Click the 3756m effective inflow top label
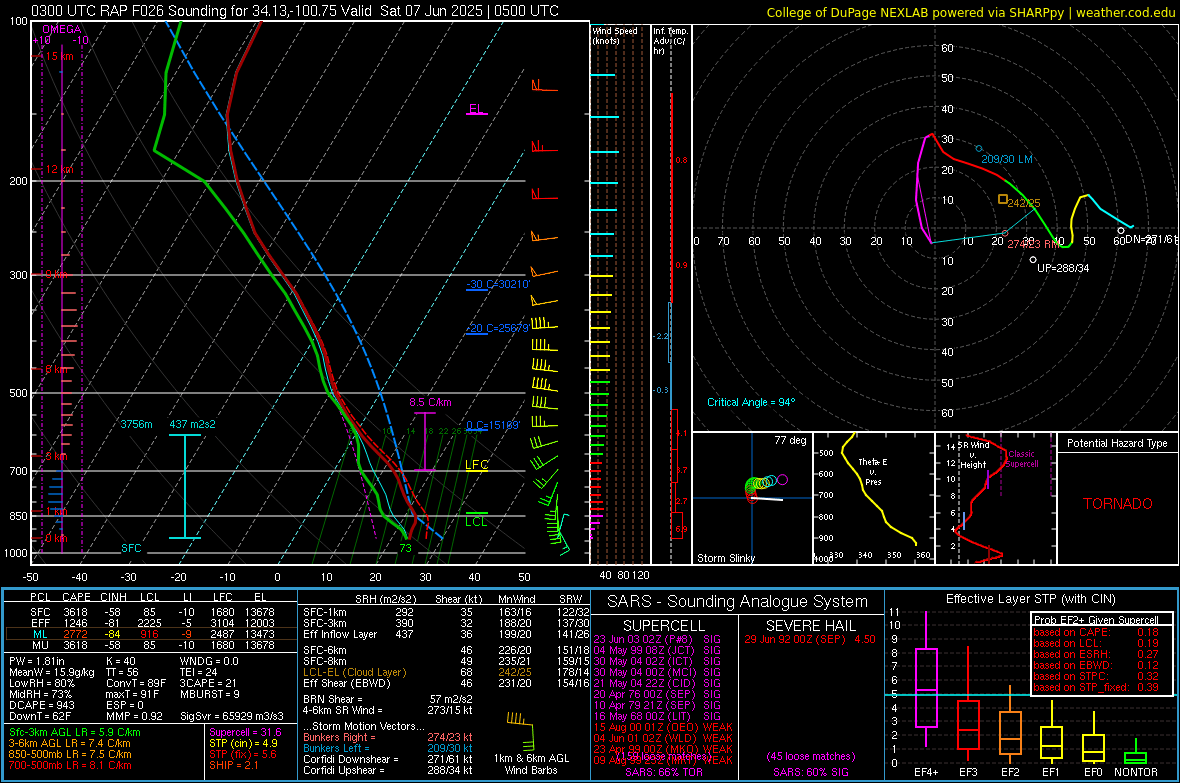The height and width of the screenshot is (783, 1180). [x=136, y=425]
